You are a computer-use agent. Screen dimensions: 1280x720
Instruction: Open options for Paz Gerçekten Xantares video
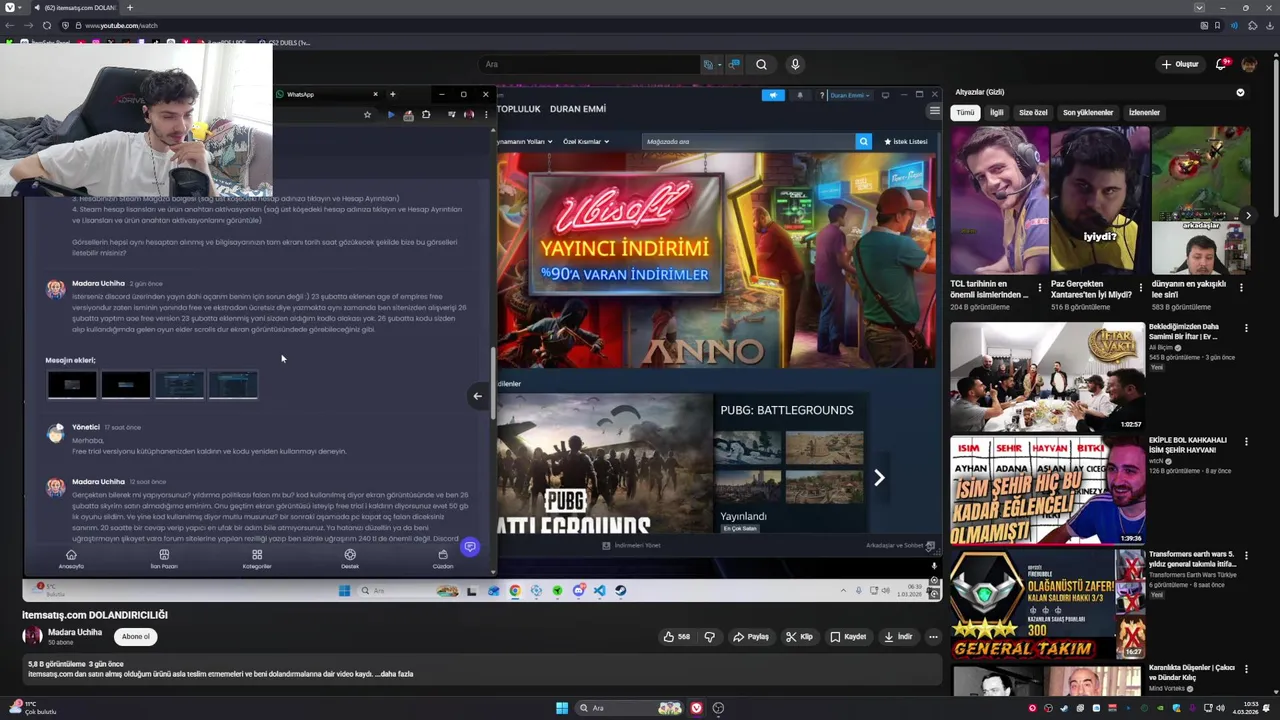coord(1140,287)
